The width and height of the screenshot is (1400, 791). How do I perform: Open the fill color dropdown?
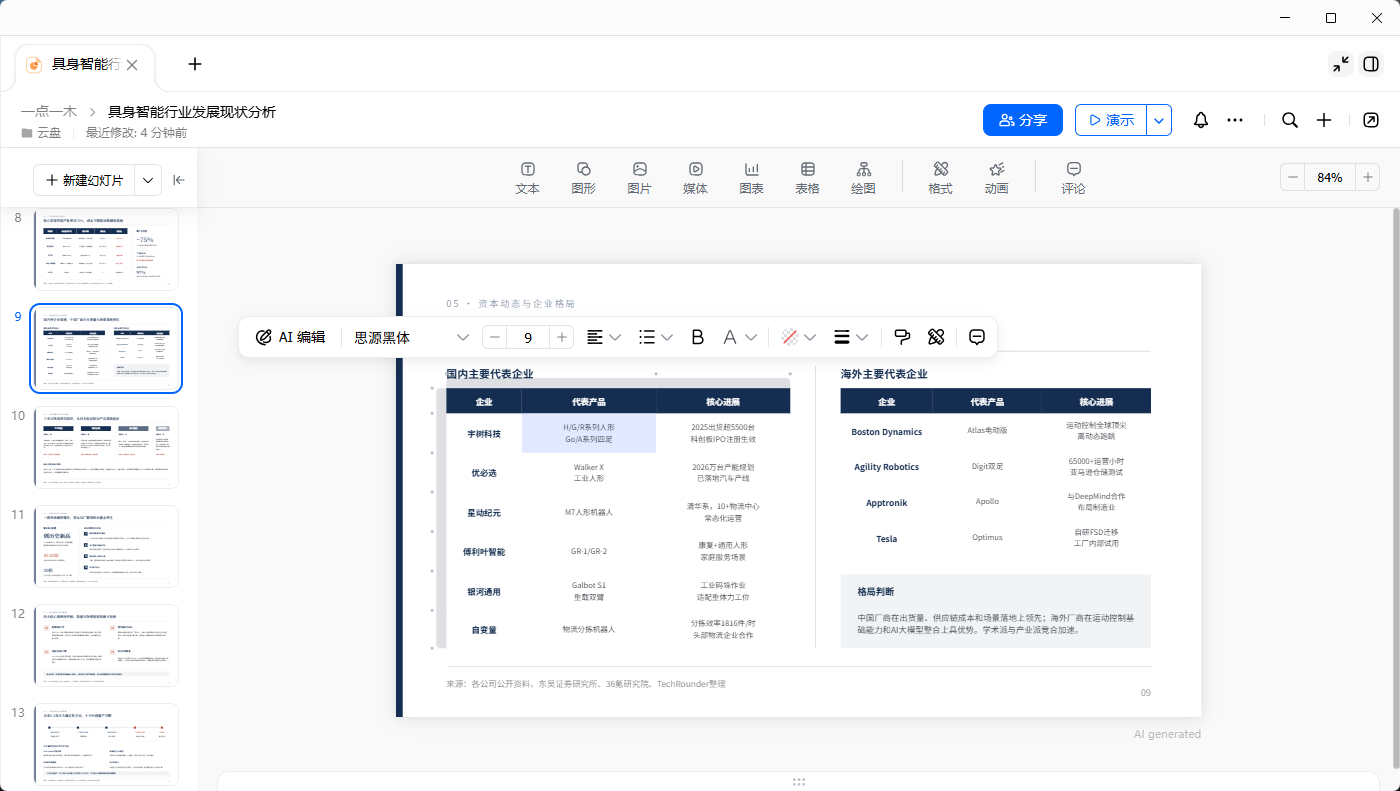point(799,337)
